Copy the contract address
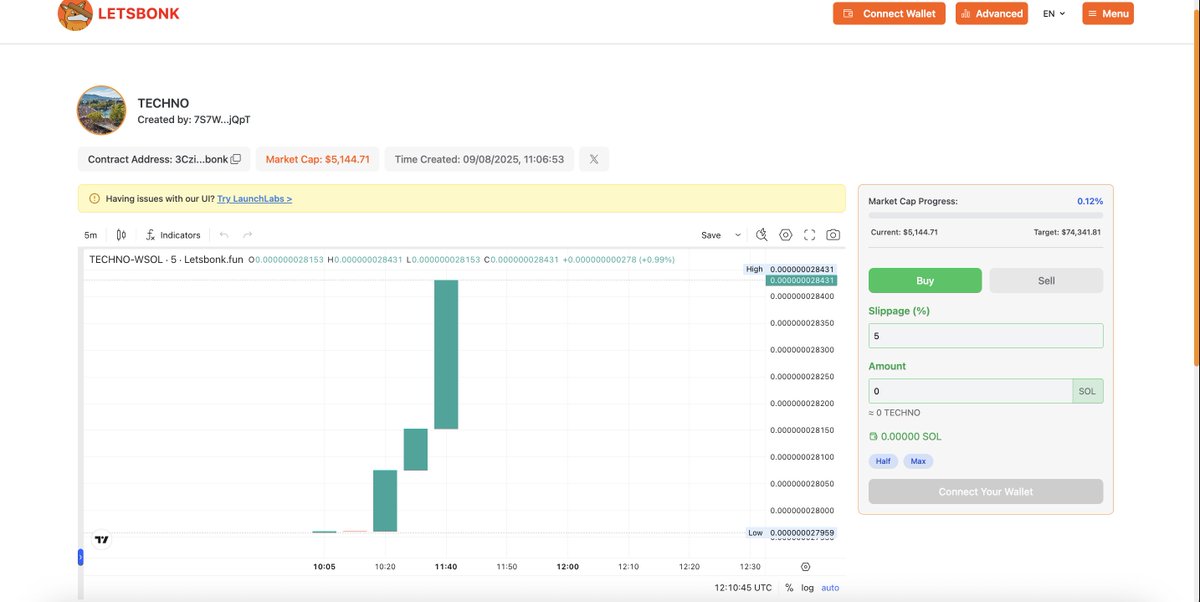 click(236, 159)
